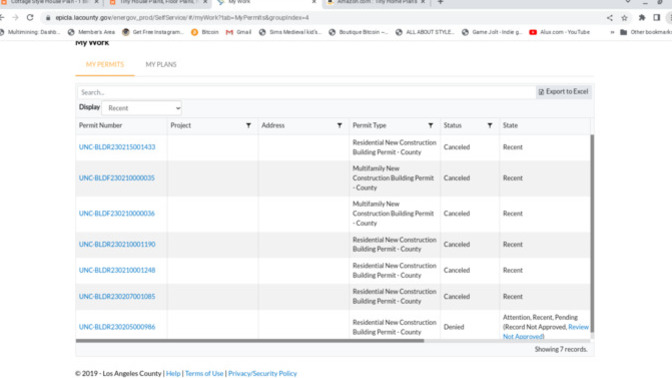
Task: Sort by the State column header
Action: tap(510, 125)
